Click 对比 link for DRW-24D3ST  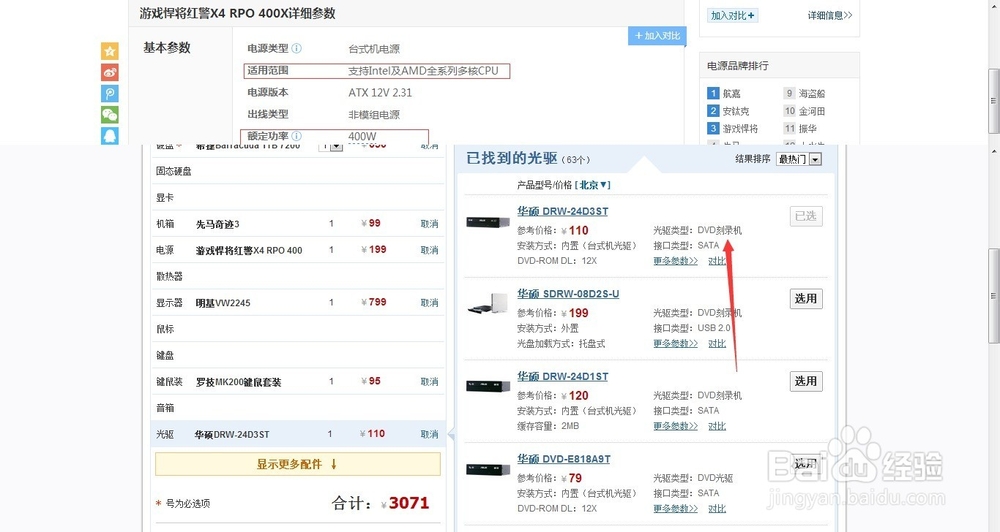coord(717,261)
